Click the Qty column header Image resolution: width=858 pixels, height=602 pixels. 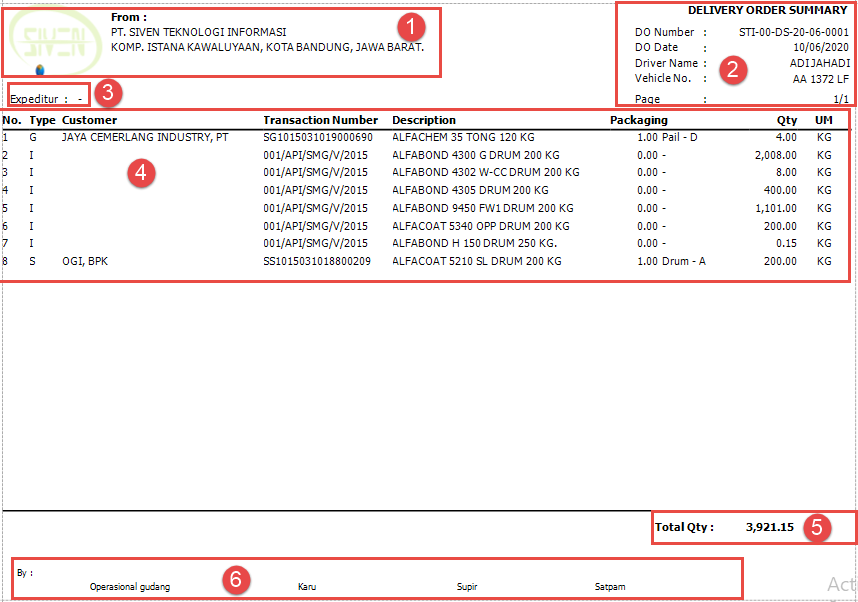[x=787, y=120]
